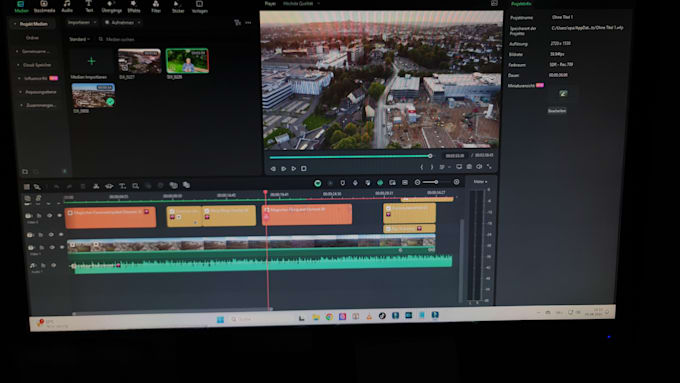Click the green render circle button
The image size is (680, 383).
pyautogui.click(x=317, y=183)
